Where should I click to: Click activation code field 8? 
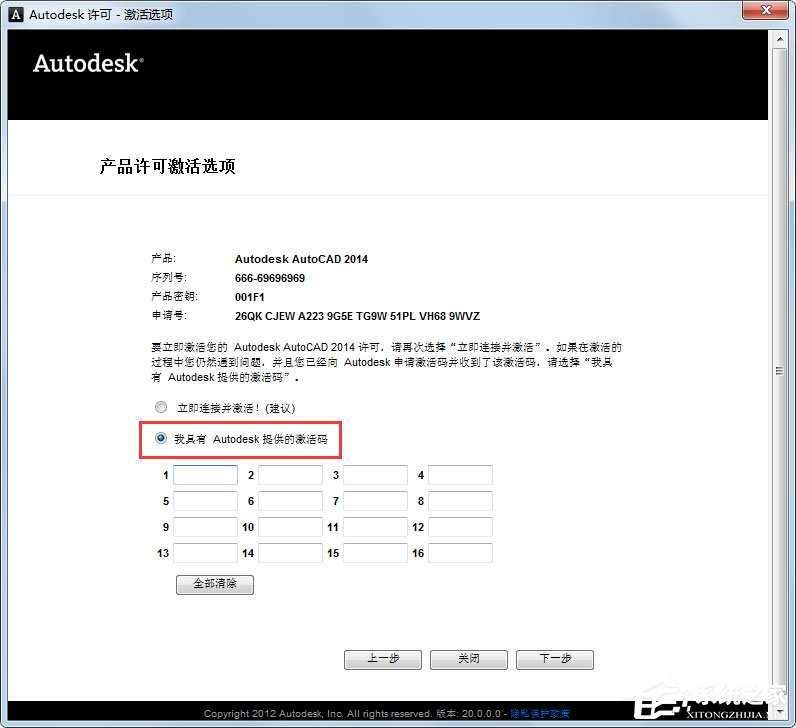(x=460, y=501)
